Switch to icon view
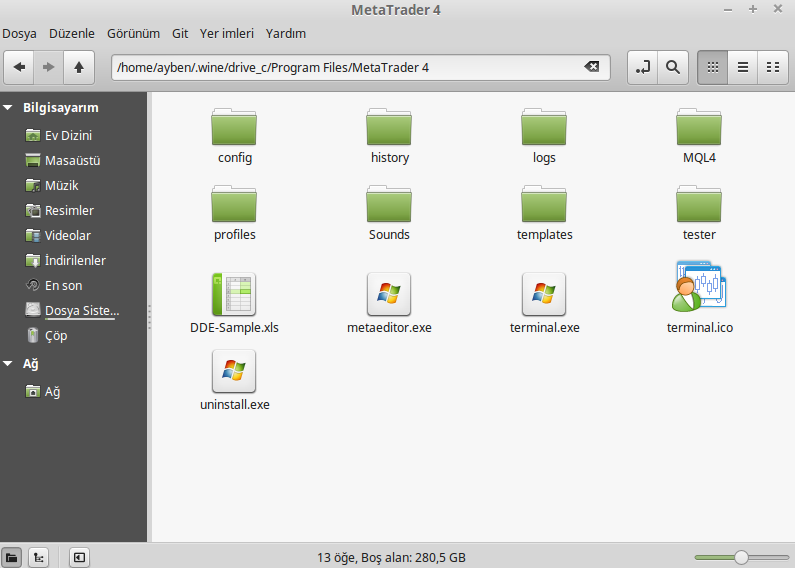This screenshot has height=568, width=795. pyautogui.click(x=712, y=67)
